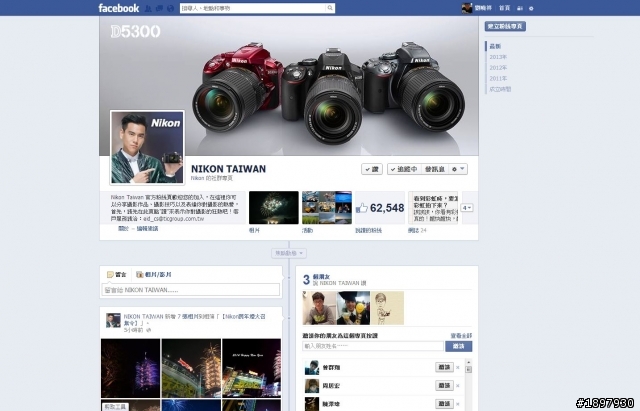Open the Nikon Taiwan profile picture
640x411 pixels.
pyautogui.click(x=147, y=147)
